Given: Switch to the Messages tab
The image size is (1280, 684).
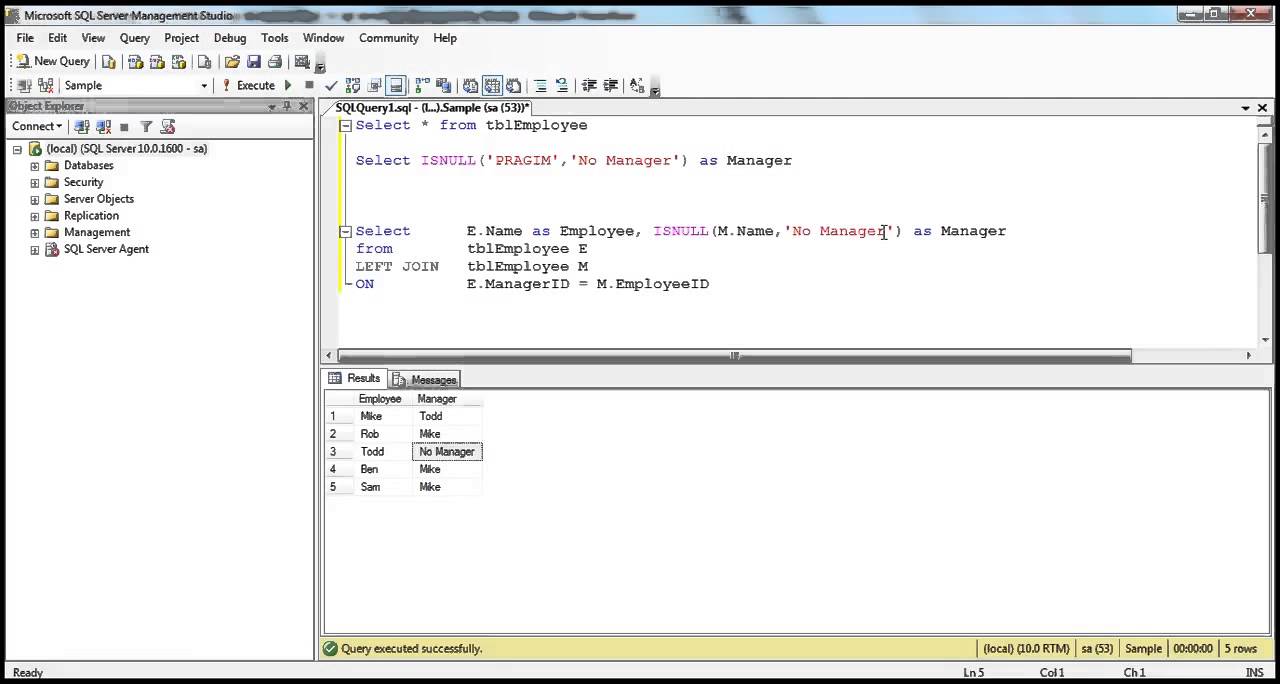Looking at the screenshot, I should click(425, 379).
